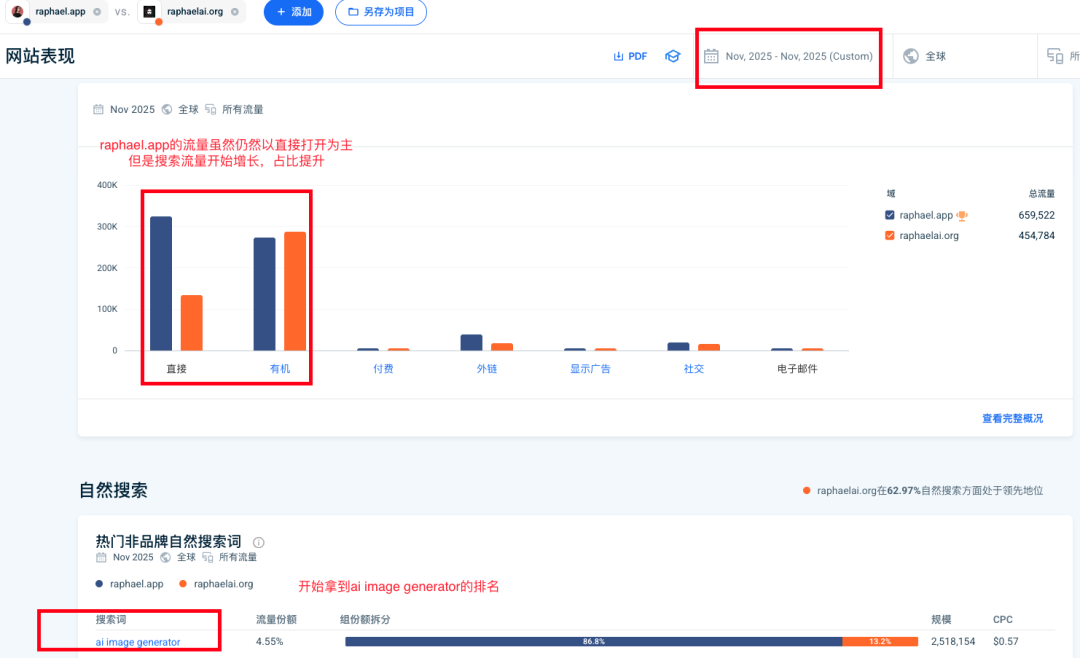This screenshot has width=1080, height=658.
Task: Click the 4.55% traffic share value
Action: click(269, 641)
